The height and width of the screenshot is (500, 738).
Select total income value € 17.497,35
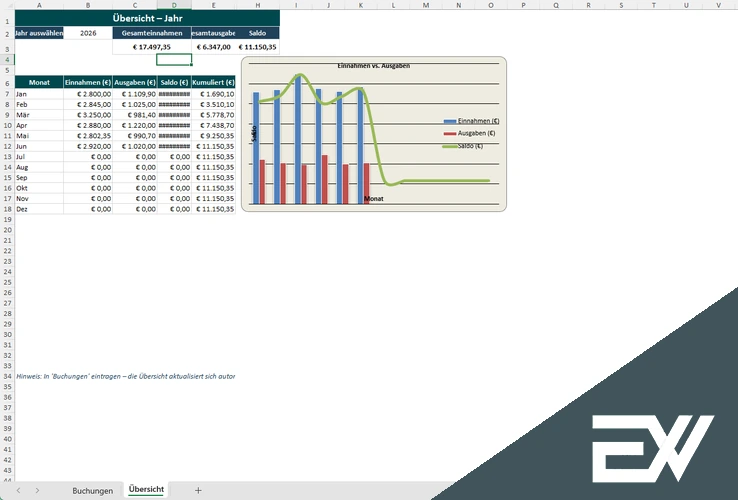point(152,47)
